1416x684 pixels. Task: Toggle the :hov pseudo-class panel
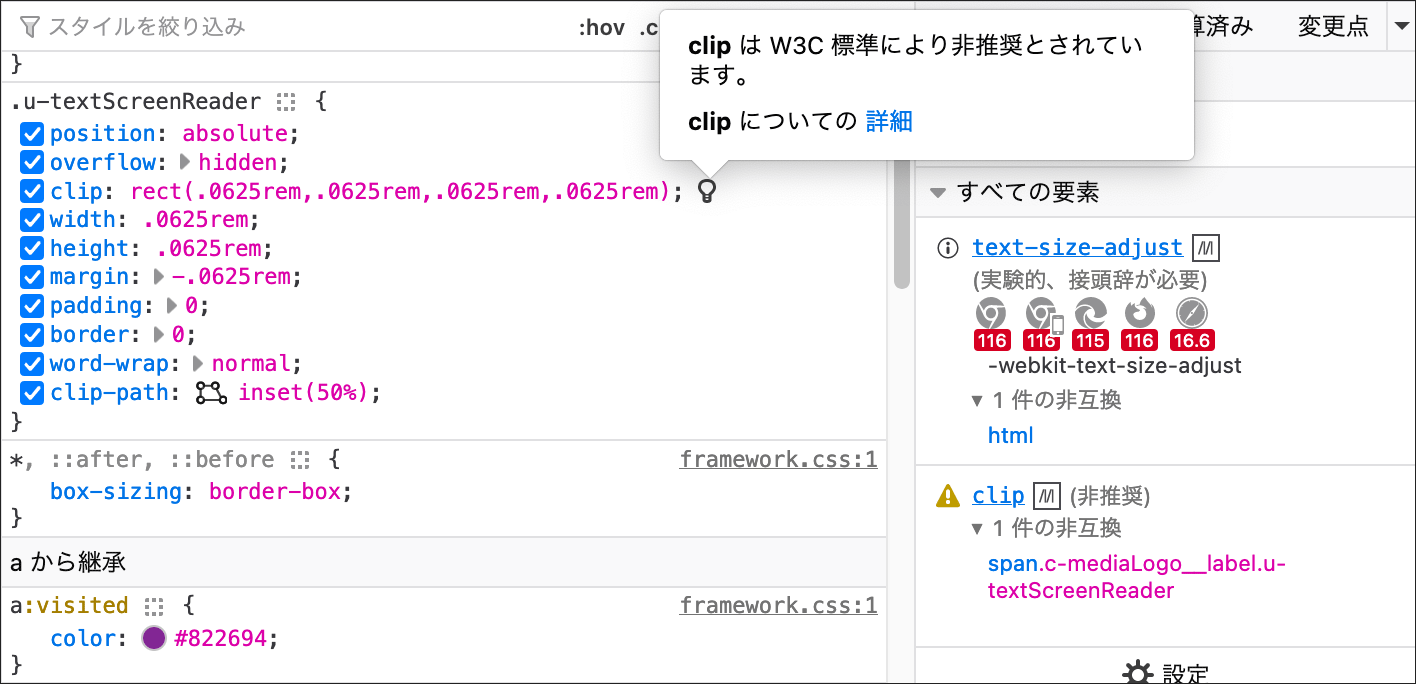point(601,28)
